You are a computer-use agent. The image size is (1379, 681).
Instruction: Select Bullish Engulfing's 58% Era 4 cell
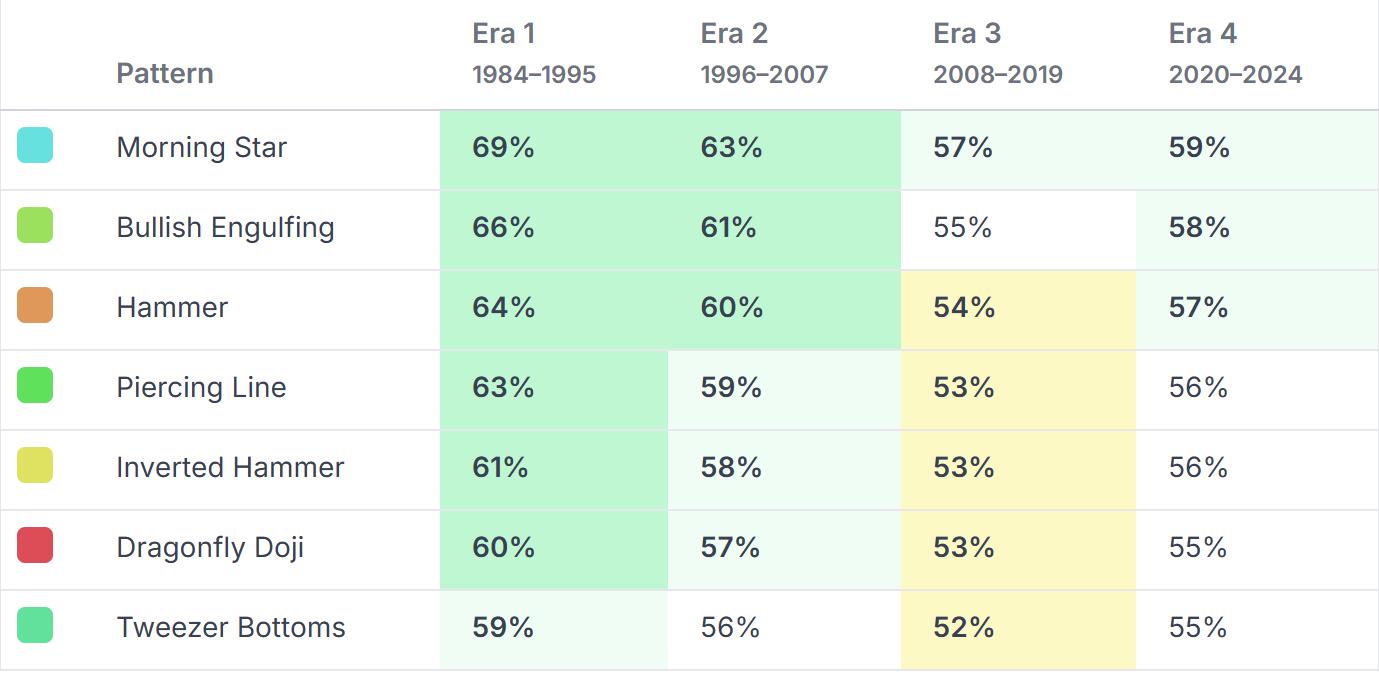point(1199,228)
